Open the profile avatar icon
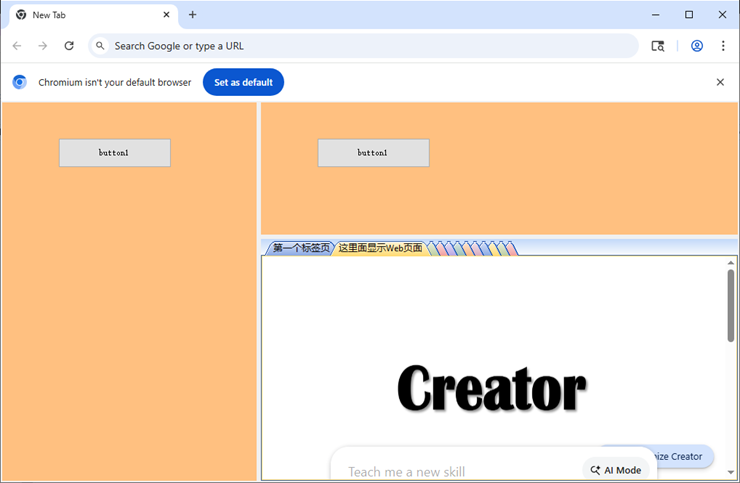This screenshot has width=740, height=483. click(x=697, y=46)
